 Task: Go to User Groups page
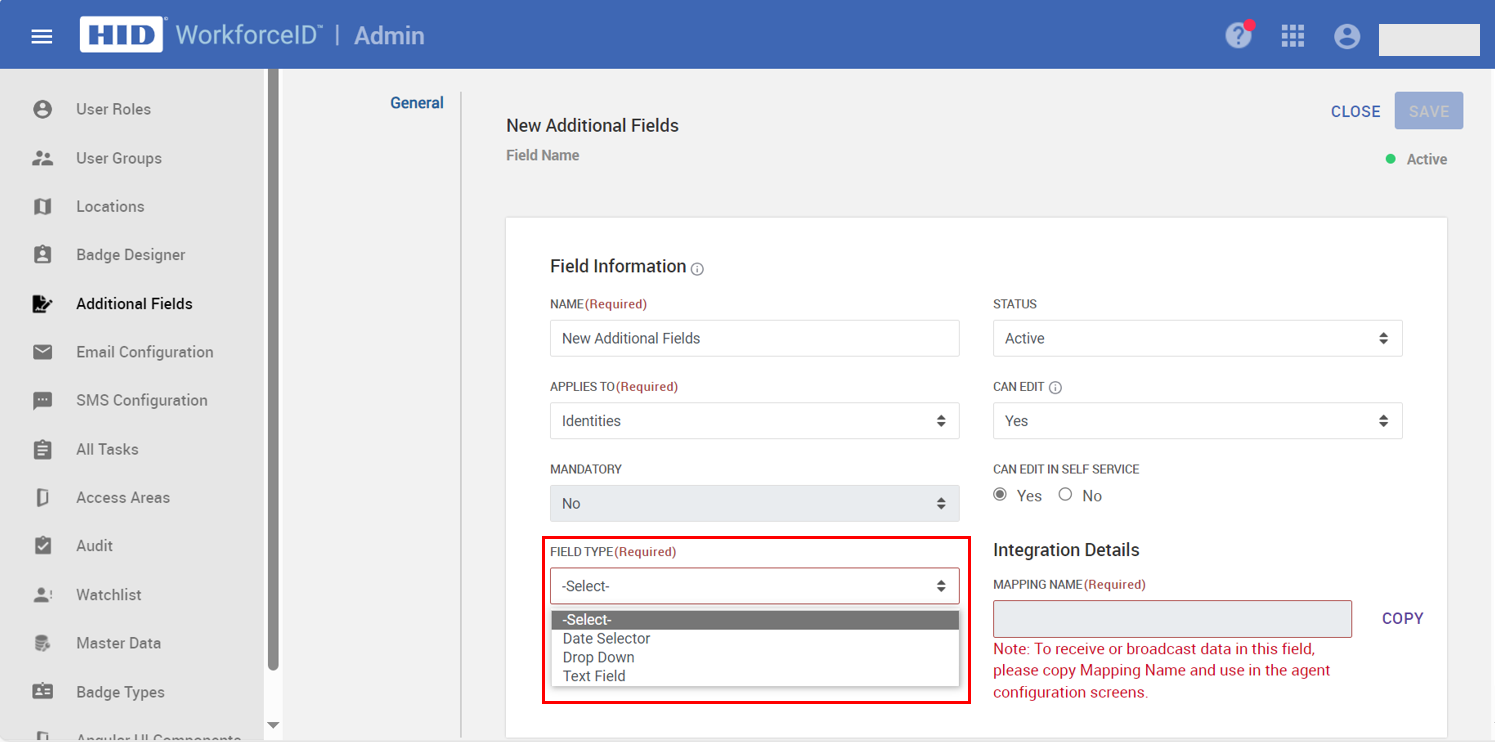tap(119, 158)
